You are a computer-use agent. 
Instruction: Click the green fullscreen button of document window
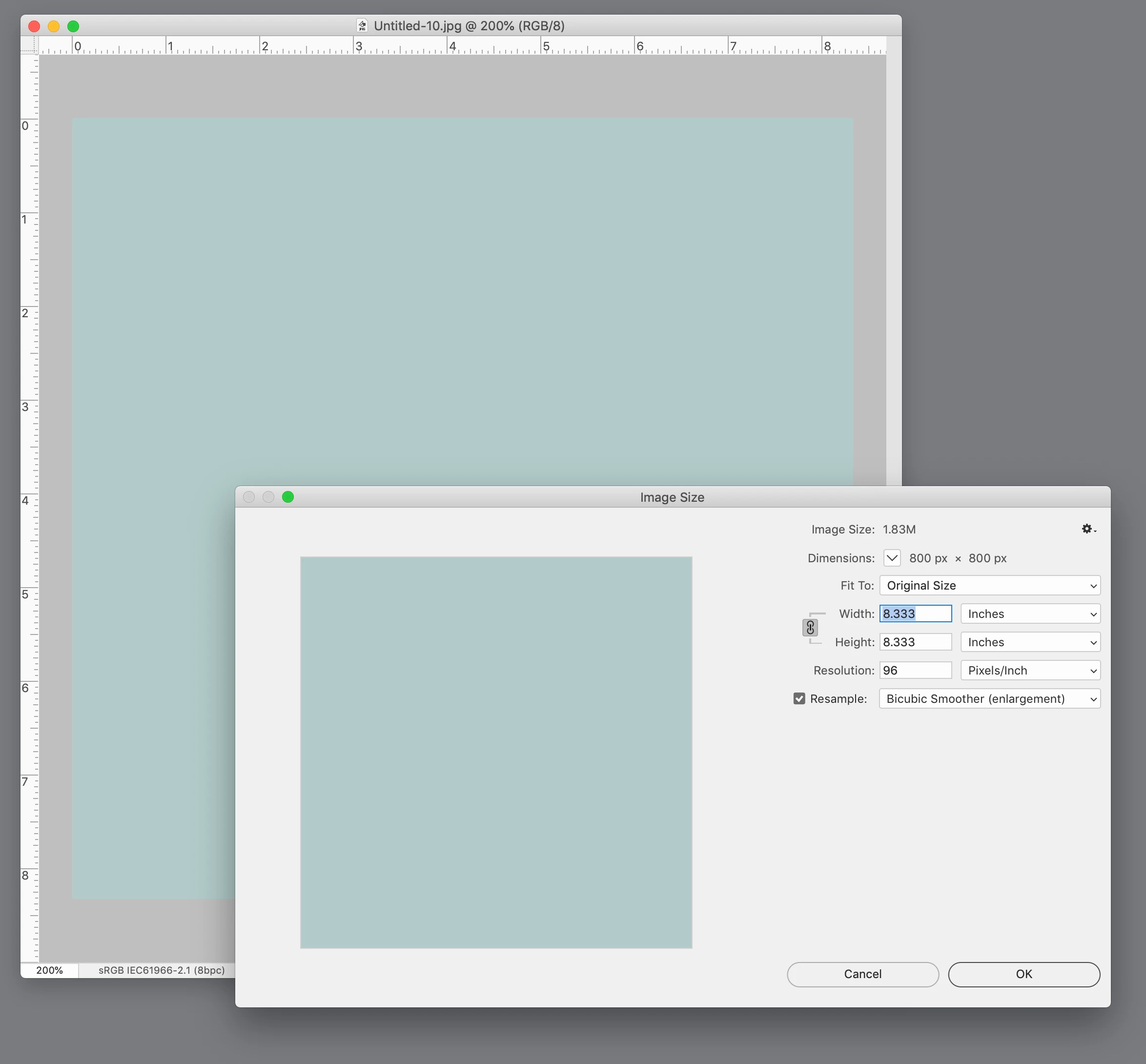tap(73, 26)
